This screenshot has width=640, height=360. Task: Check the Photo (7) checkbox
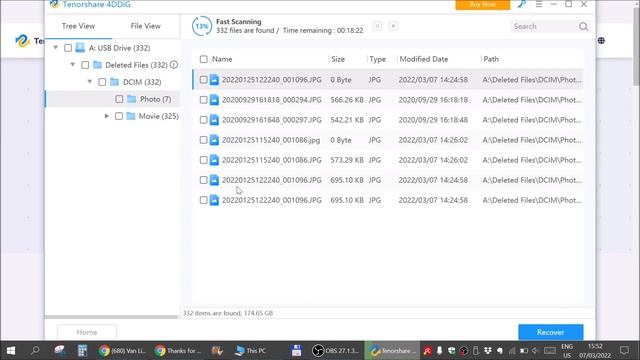119,99
